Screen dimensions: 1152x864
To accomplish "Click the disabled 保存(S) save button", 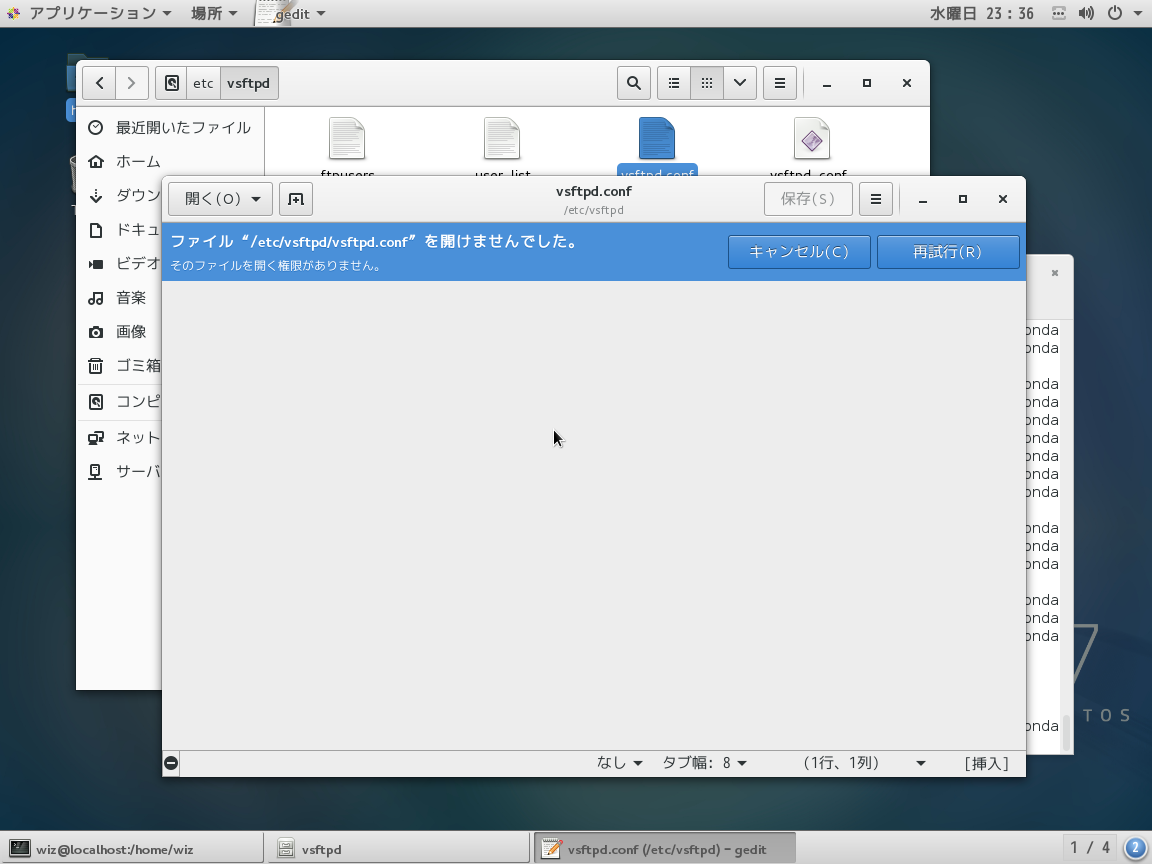I will 808,199.
